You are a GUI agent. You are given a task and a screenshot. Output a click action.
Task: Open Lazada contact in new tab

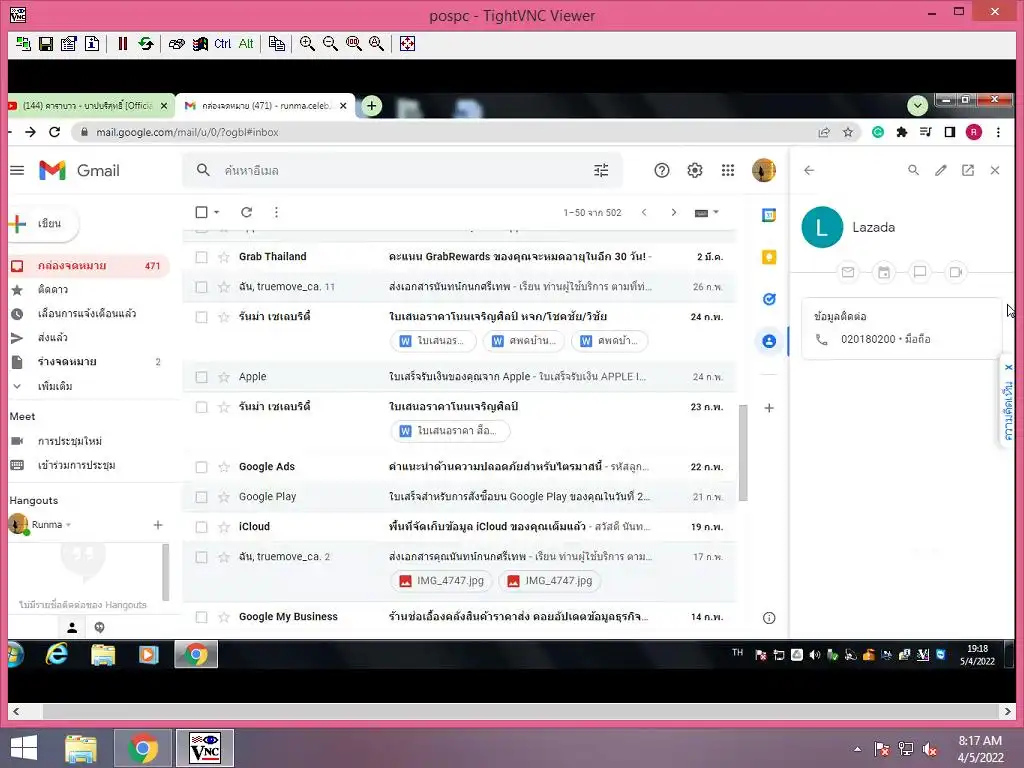point(968,170)
